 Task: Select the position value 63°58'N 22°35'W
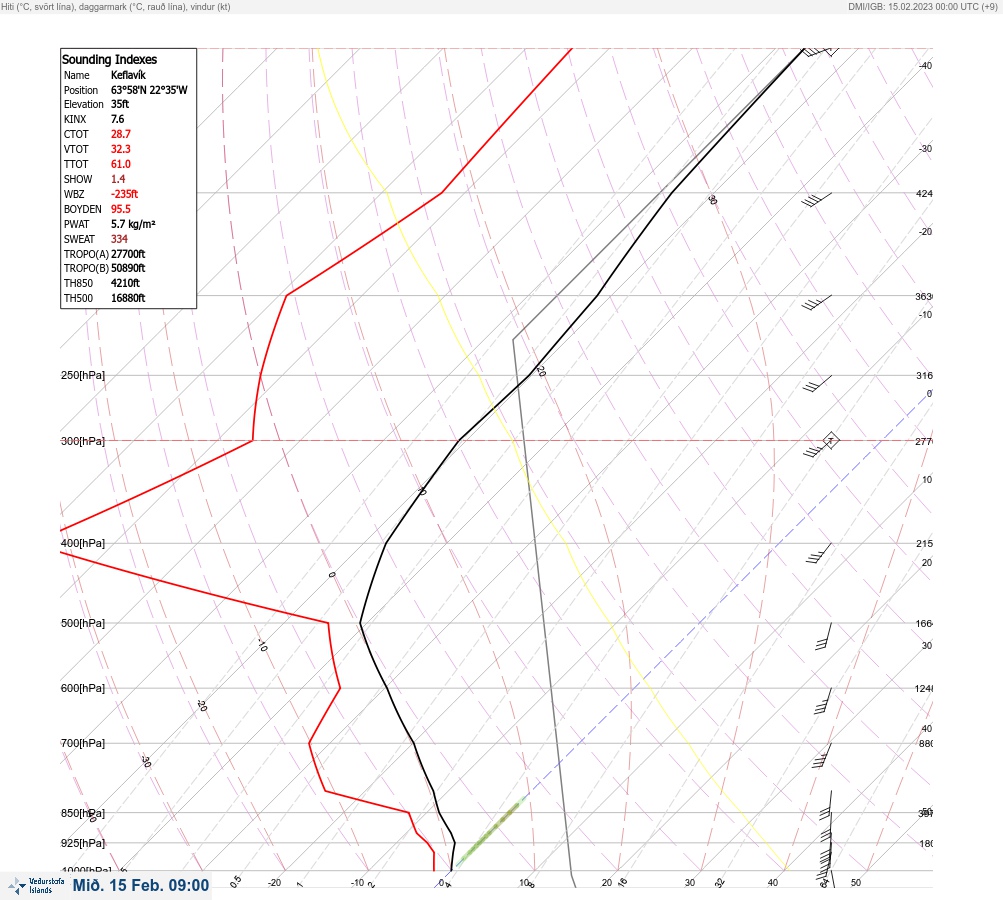[x=149, y=90]
